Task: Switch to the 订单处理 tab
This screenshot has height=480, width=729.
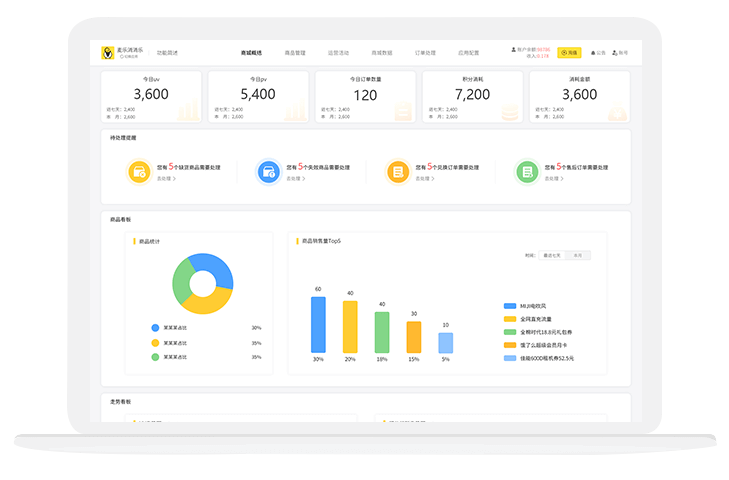Action: tap(426, 52)
